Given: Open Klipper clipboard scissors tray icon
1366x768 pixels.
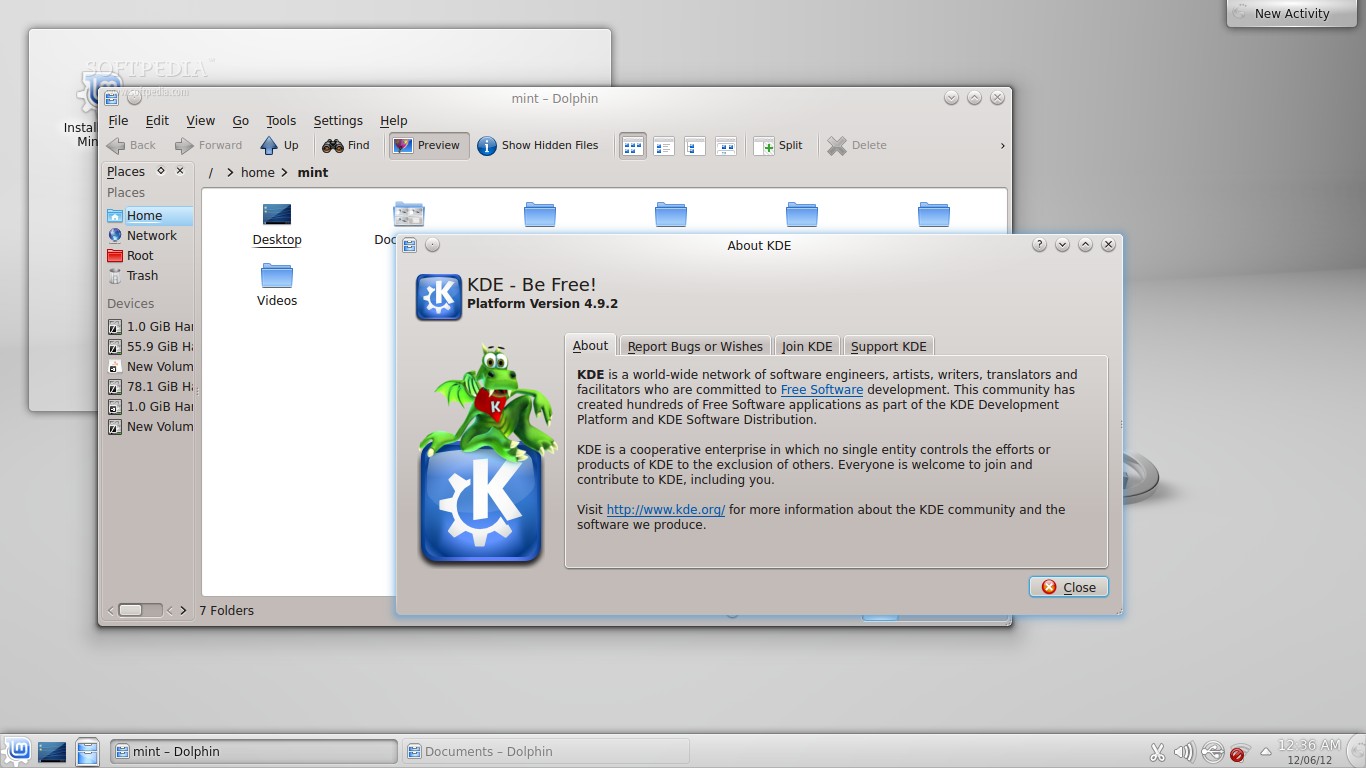Looking at the screenshot, I should click(1157, 752).
